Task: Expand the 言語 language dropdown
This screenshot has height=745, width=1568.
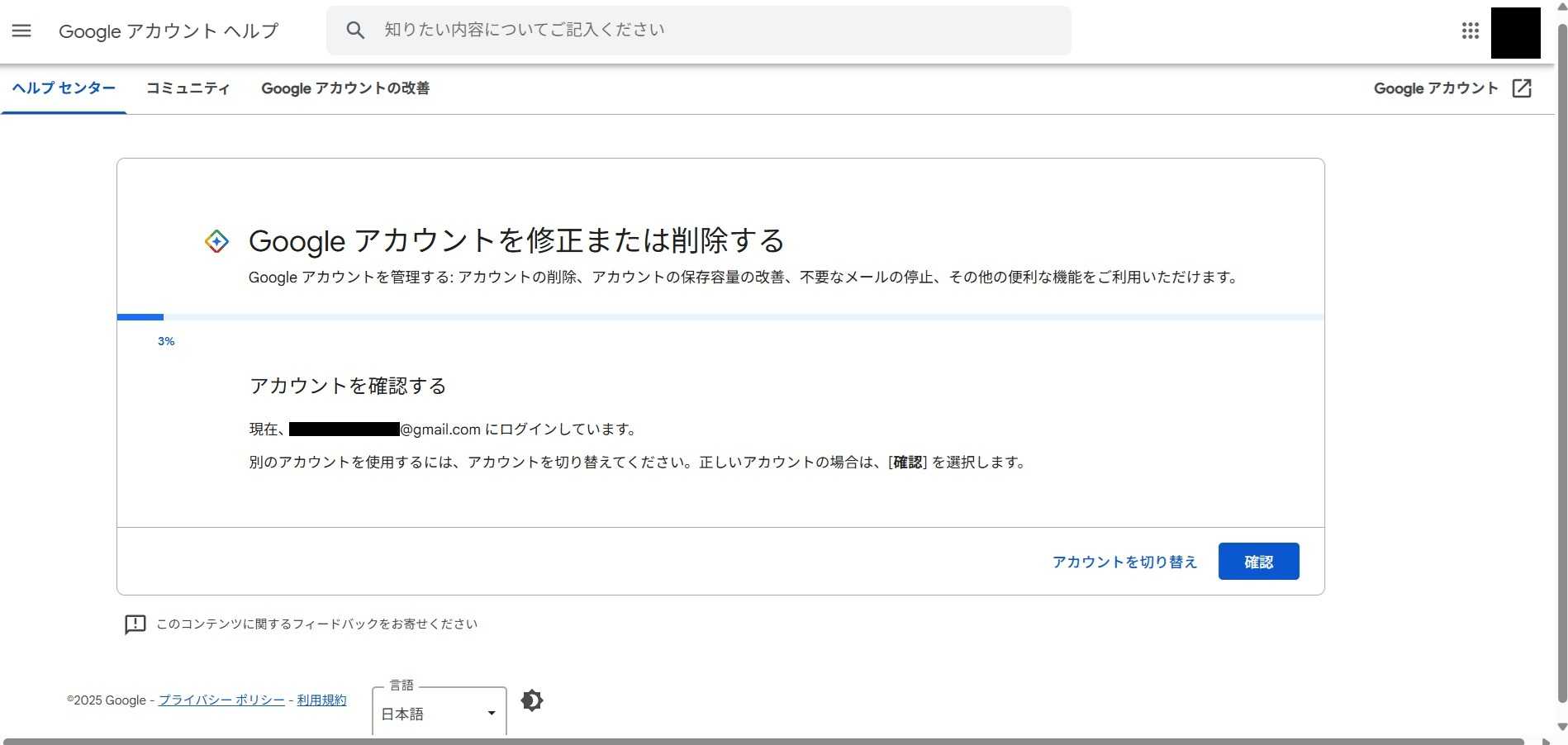Action: pyautogui.click(x=438, y=711)
